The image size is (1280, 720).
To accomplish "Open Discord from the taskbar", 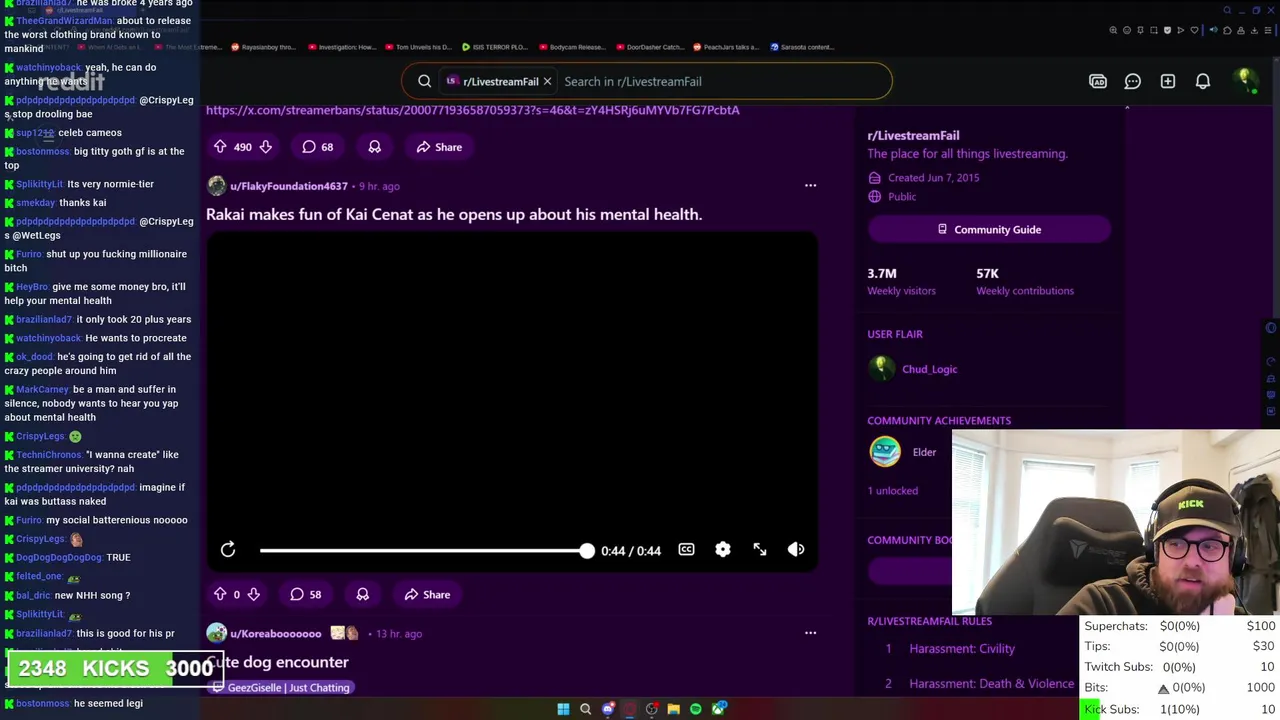I will (608, 709).
